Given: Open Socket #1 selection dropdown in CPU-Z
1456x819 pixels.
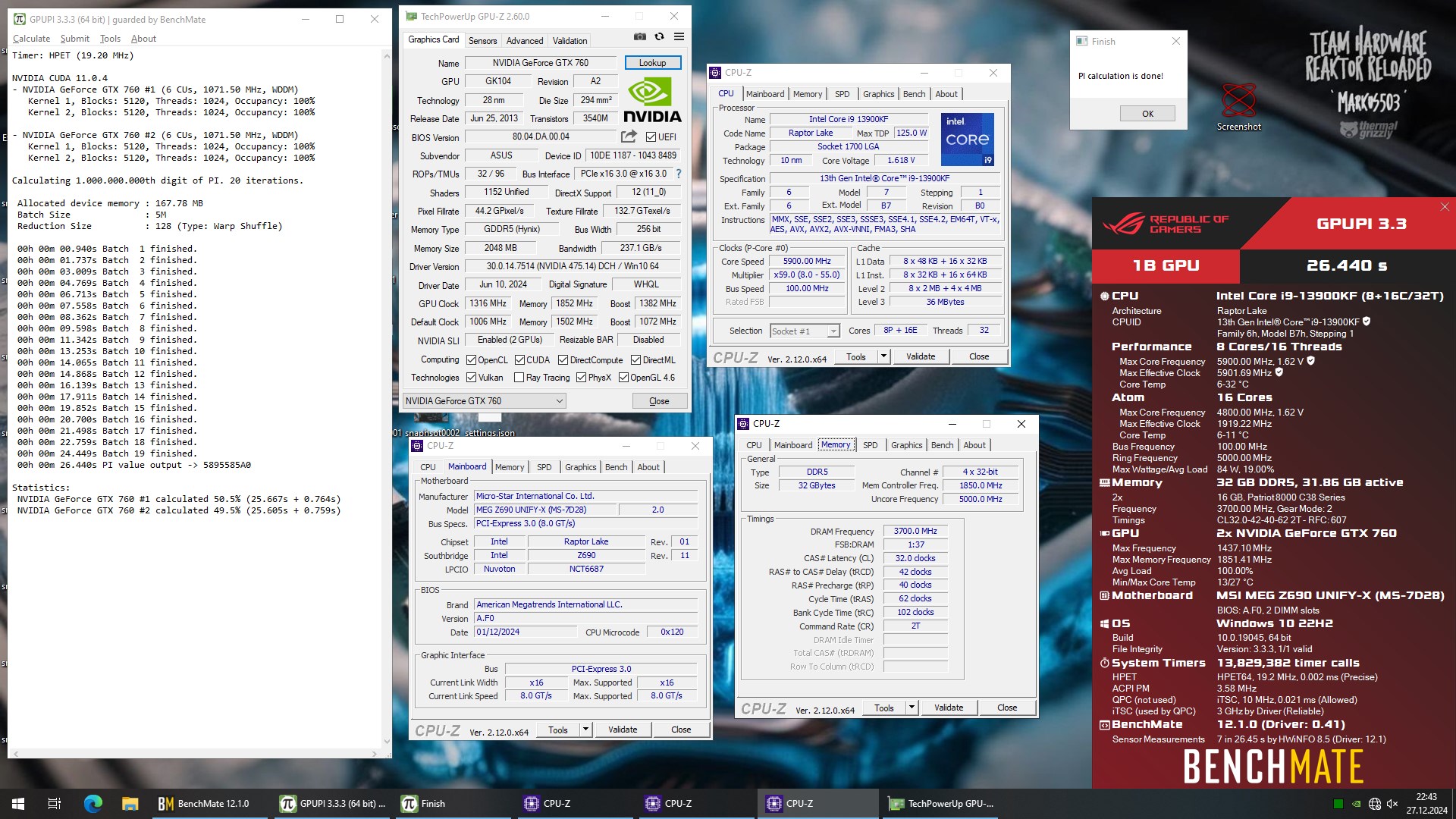Looking at the screenshot, I should tap(805, 331).
